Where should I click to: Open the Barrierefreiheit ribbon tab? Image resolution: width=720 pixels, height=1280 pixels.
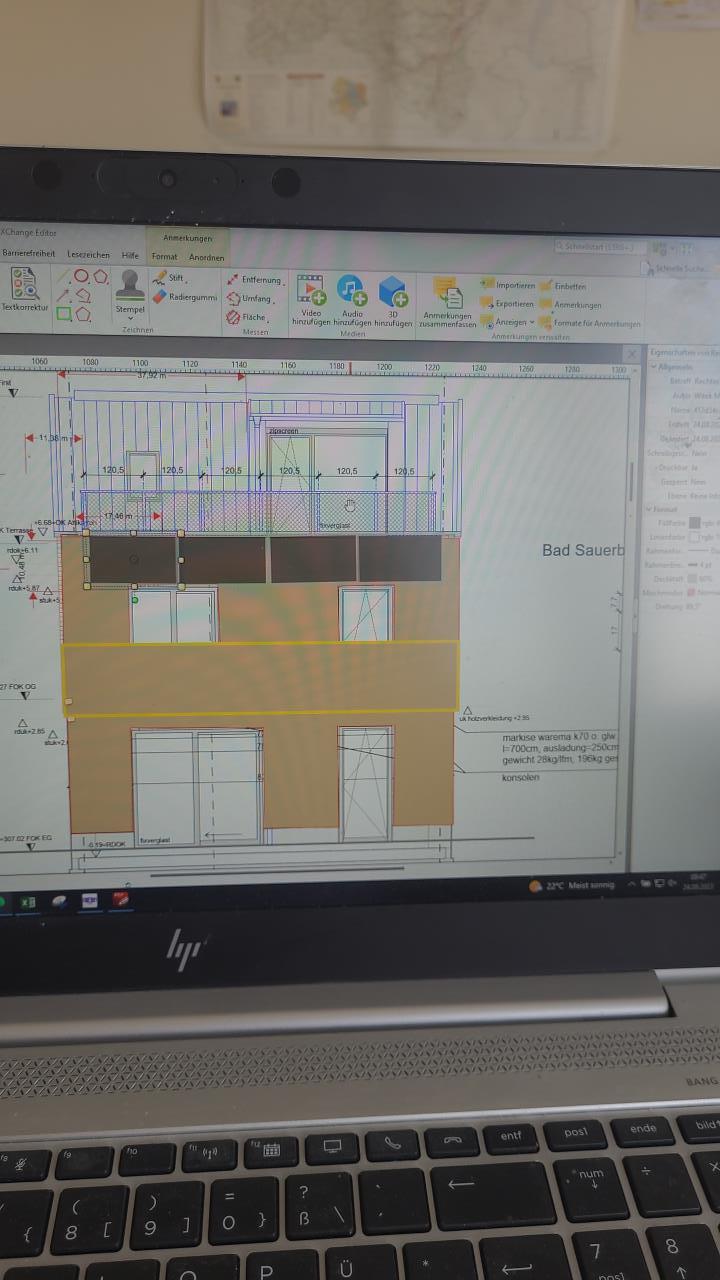click(x=29, y=254)
